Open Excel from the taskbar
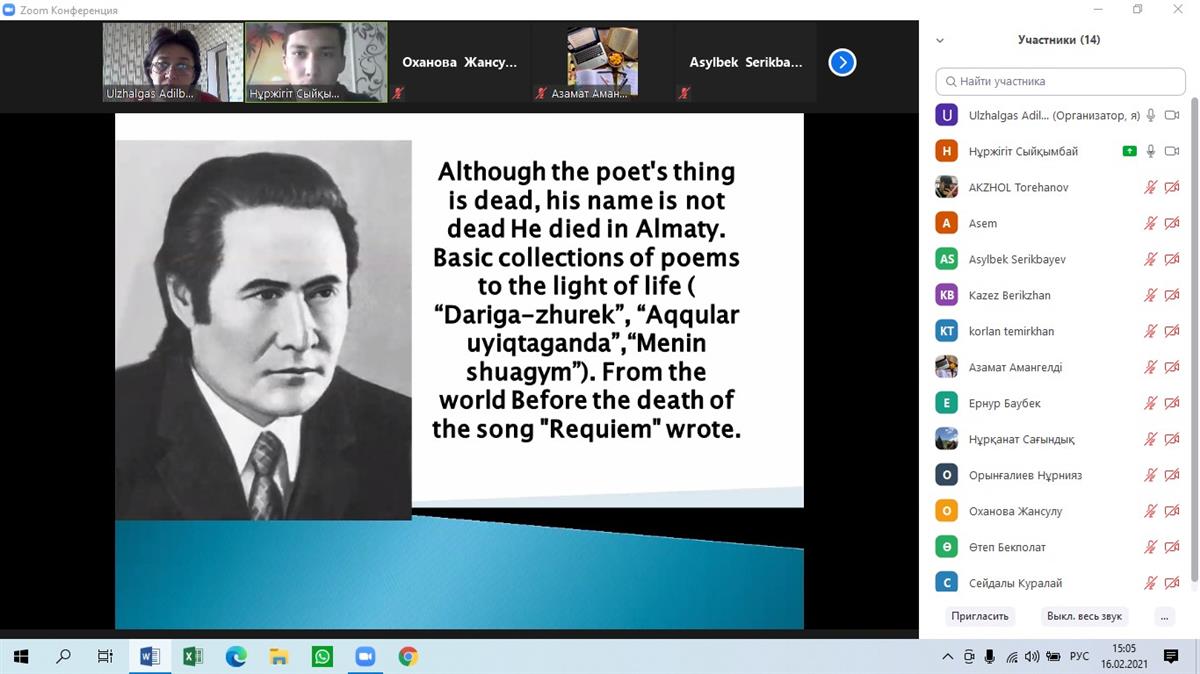Viewport: 1200px width, 674px height. pos(193,657)
